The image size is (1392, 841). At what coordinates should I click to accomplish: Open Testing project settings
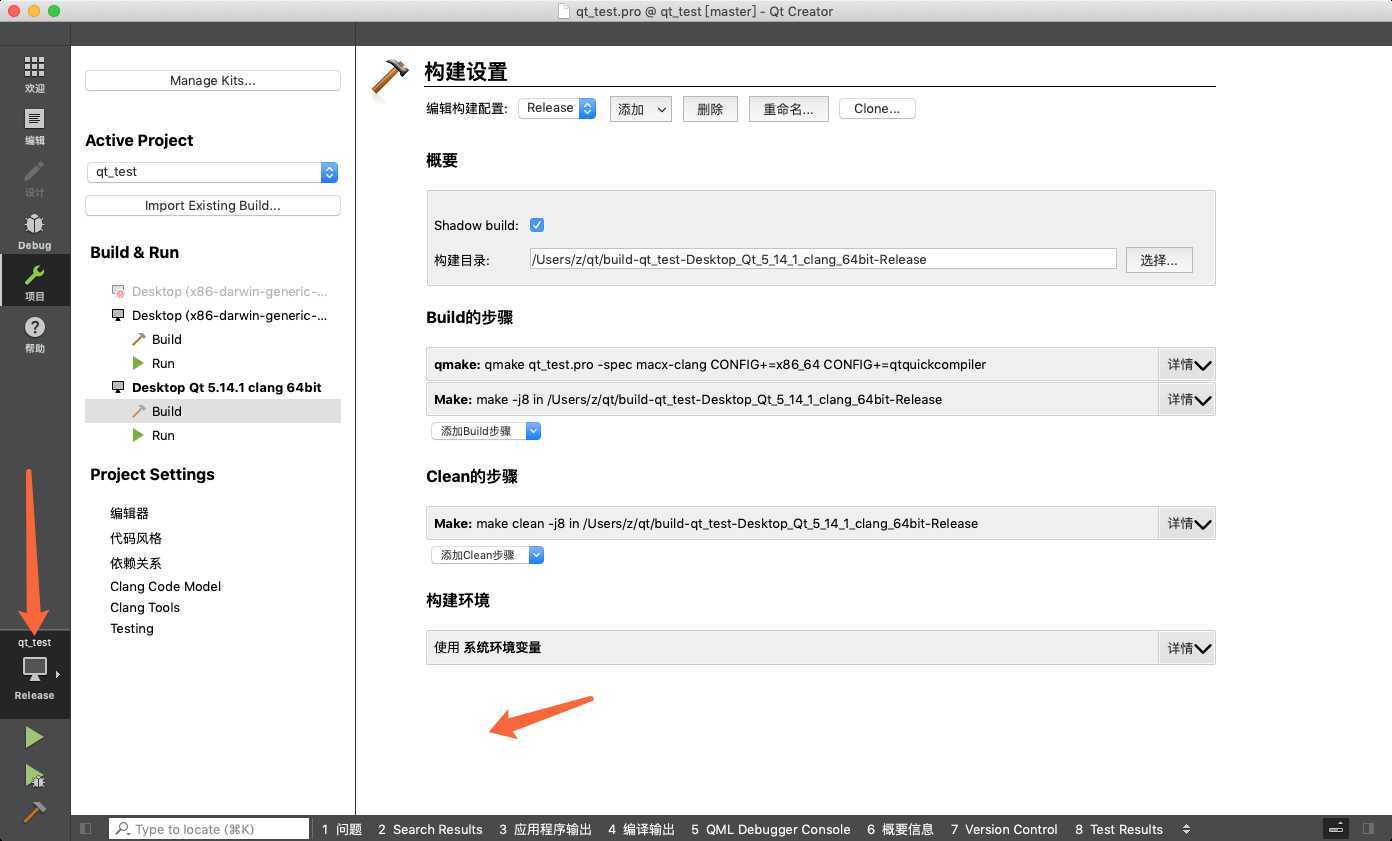132,628
